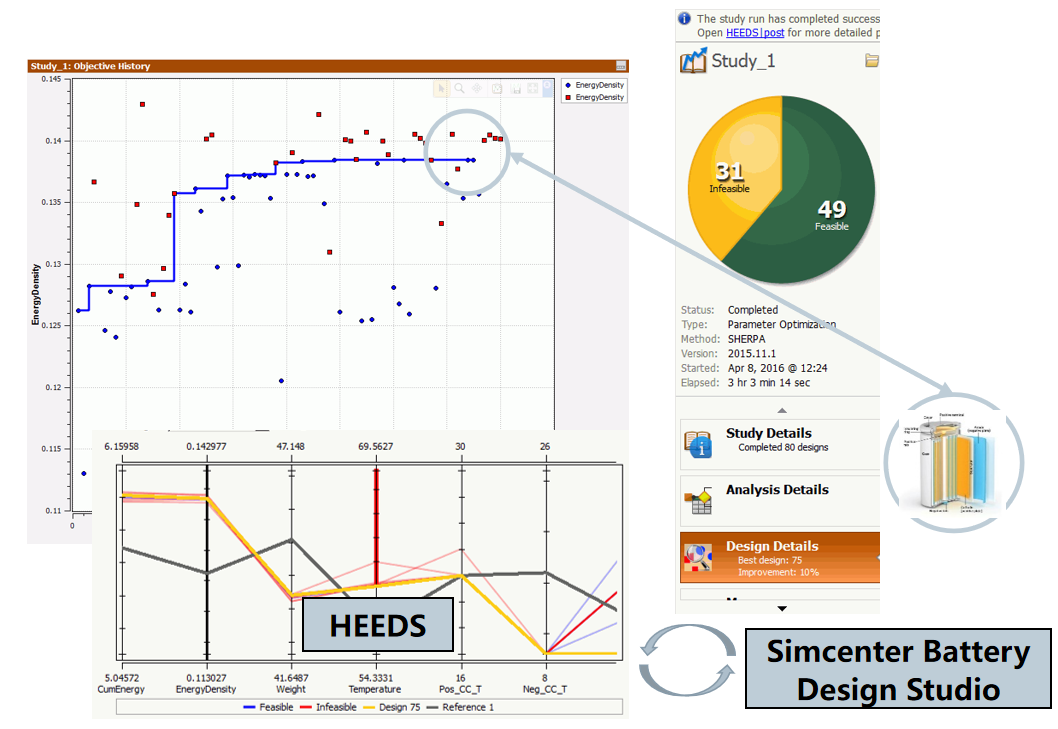
Task: Open the Design Details section
Action: [780, 558]
